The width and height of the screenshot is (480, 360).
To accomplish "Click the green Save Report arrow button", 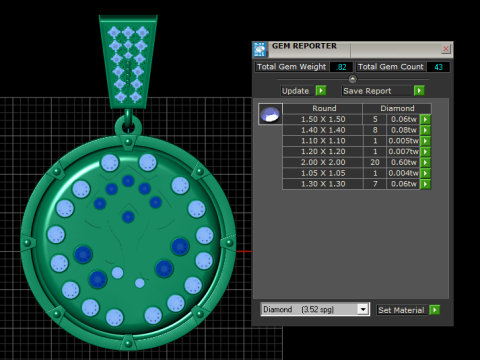I will point(419,91).
